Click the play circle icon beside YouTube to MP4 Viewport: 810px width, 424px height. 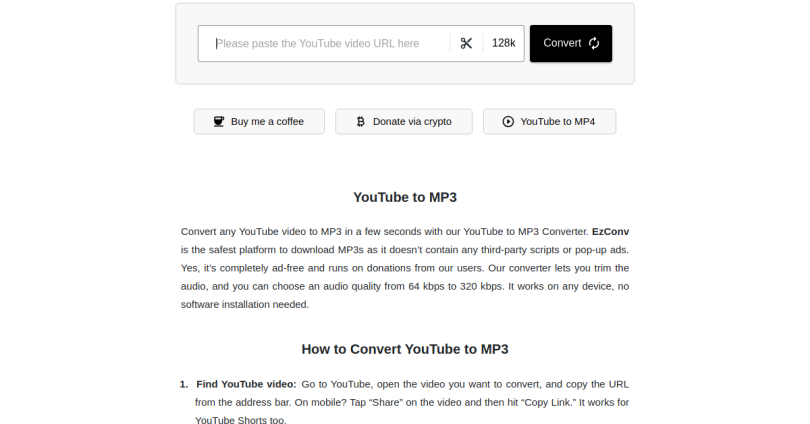point(508,121)
